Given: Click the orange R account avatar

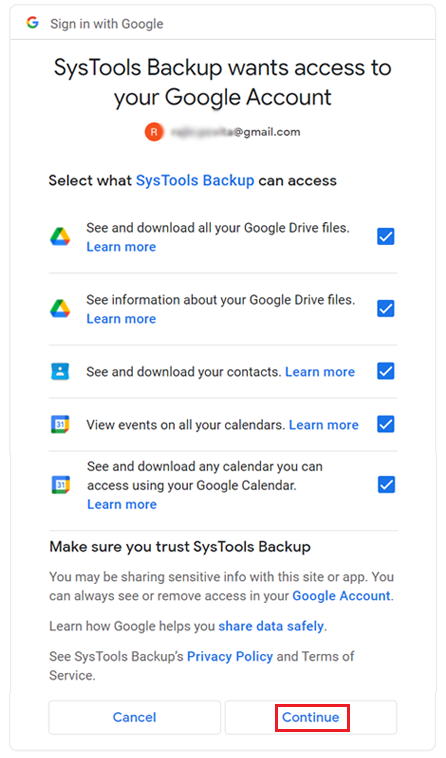Looking at the screenshot, I should click(x=154, y=131).
